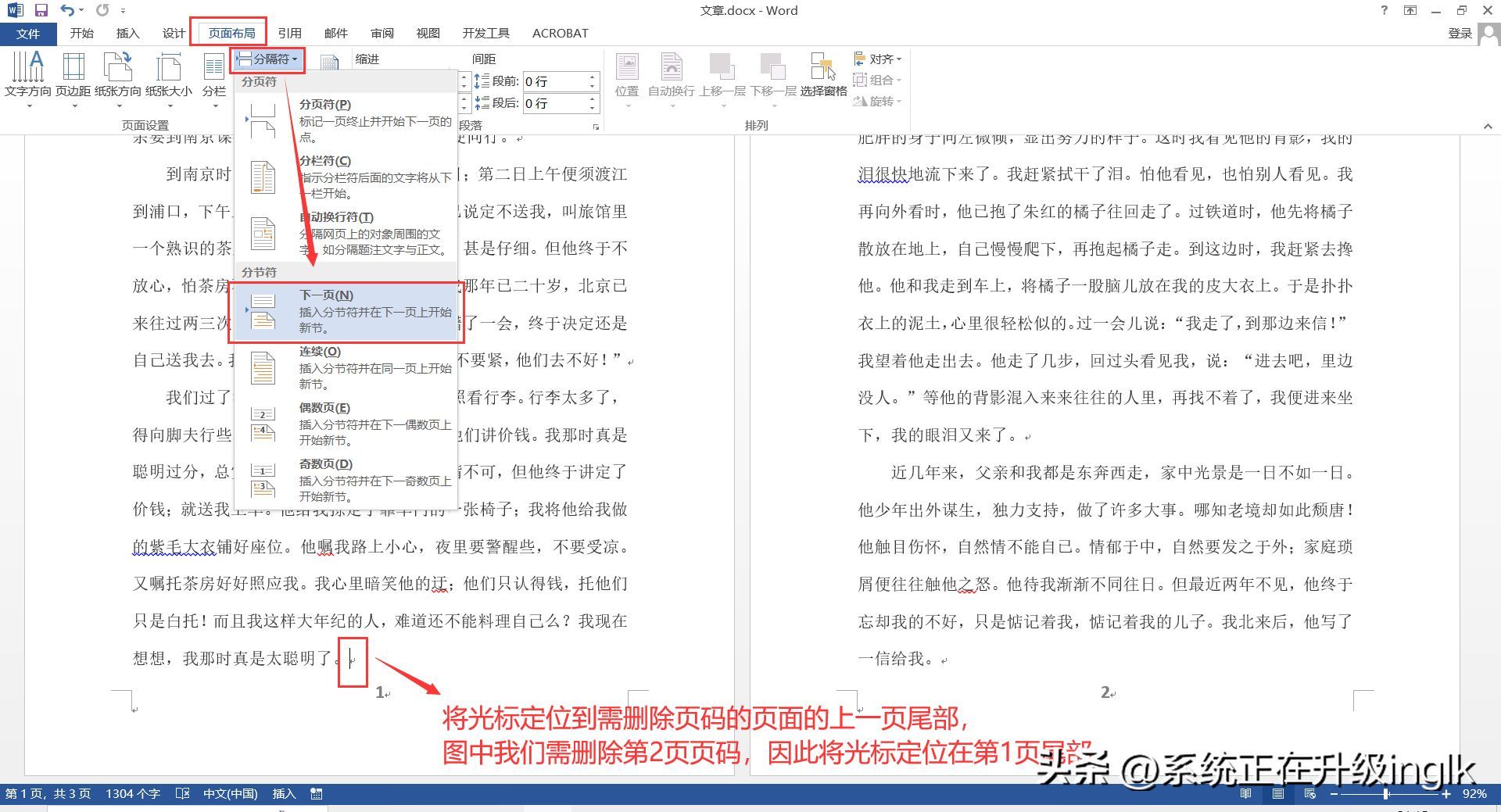Open the Undo history dropdown arrow
Image resolution: width=1501 pixels, height=812 pixels.
[81, 11]
